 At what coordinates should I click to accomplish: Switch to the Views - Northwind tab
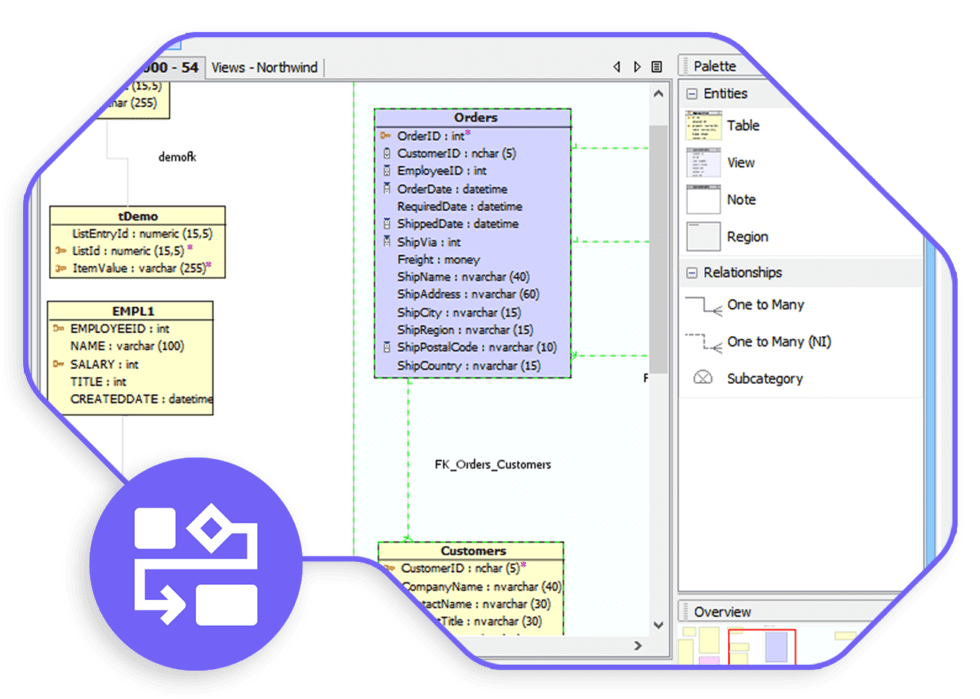(265, 67)
